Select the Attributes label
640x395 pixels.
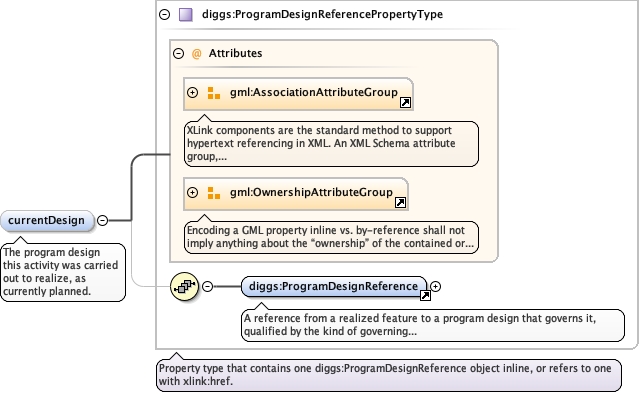[x=236, y=53]
